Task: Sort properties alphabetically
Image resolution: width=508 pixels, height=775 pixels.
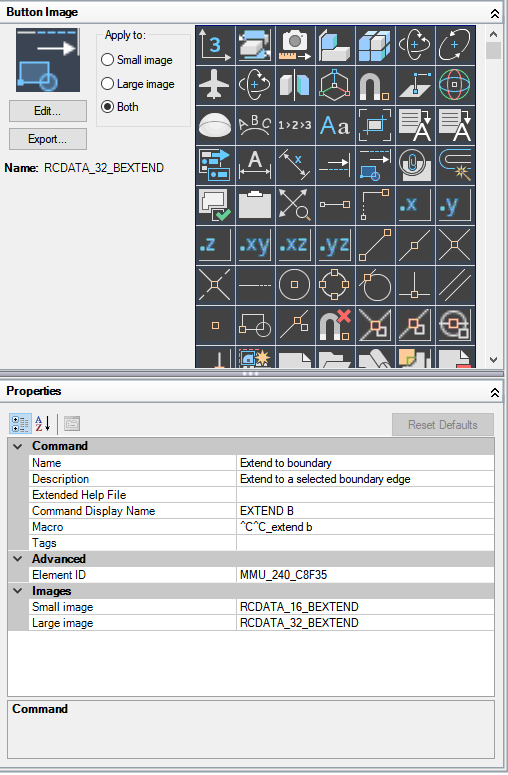Action: (x=43, y=424)
